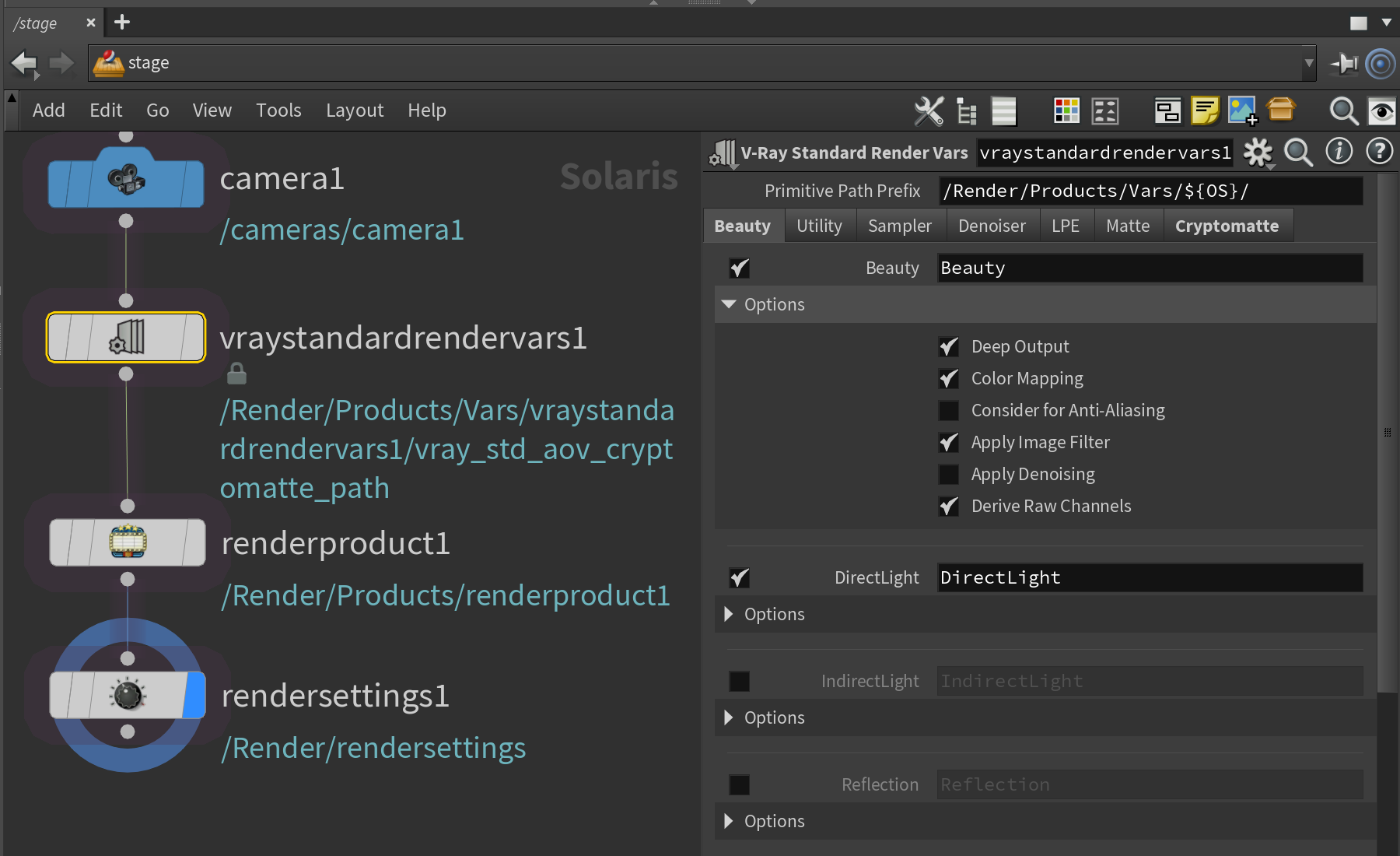The height and width of the screenshot is (856, 1400).
Task: Switch to the Denoiser tab
Action: pyautogui.click(x=992, y=226)
